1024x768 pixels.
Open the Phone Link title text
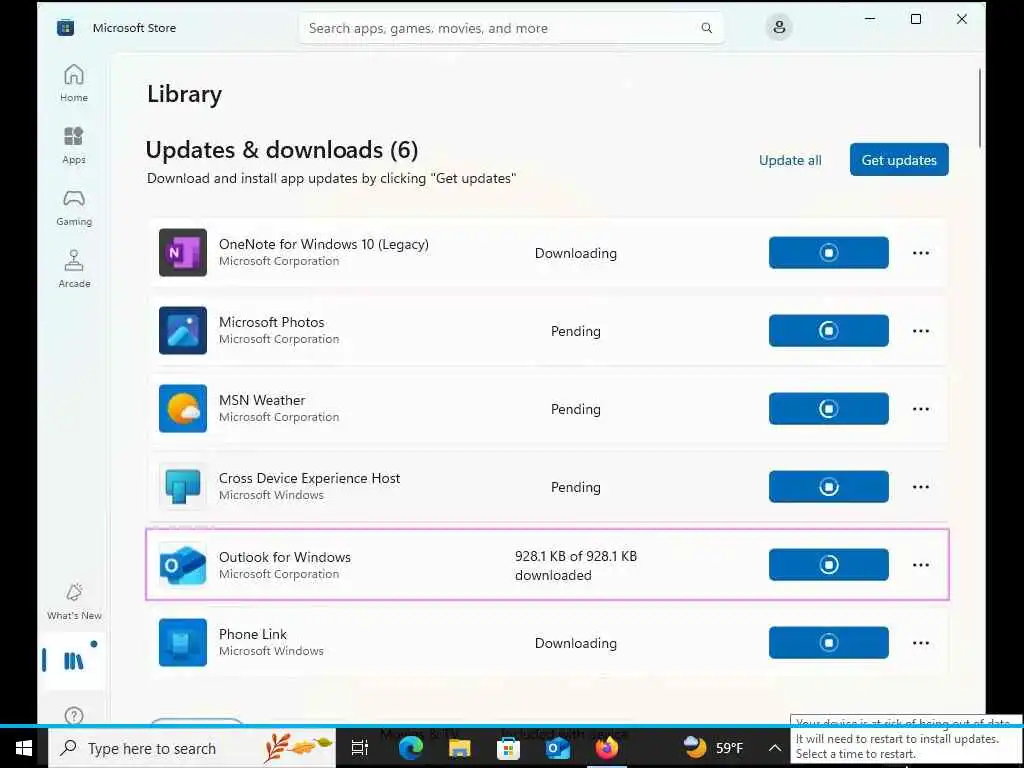[253, 634]
